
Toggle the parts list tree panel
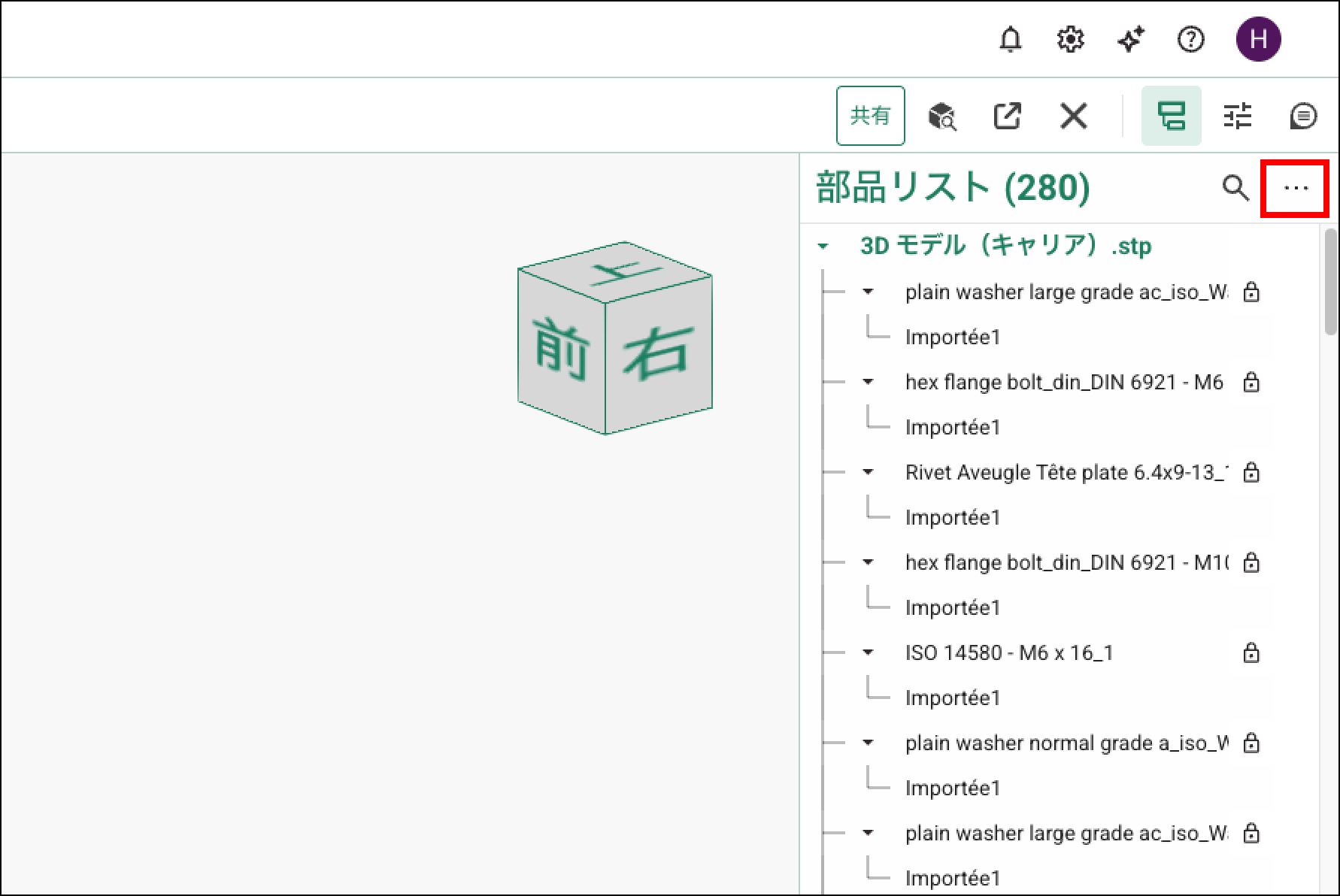[x=1171, y=117]
